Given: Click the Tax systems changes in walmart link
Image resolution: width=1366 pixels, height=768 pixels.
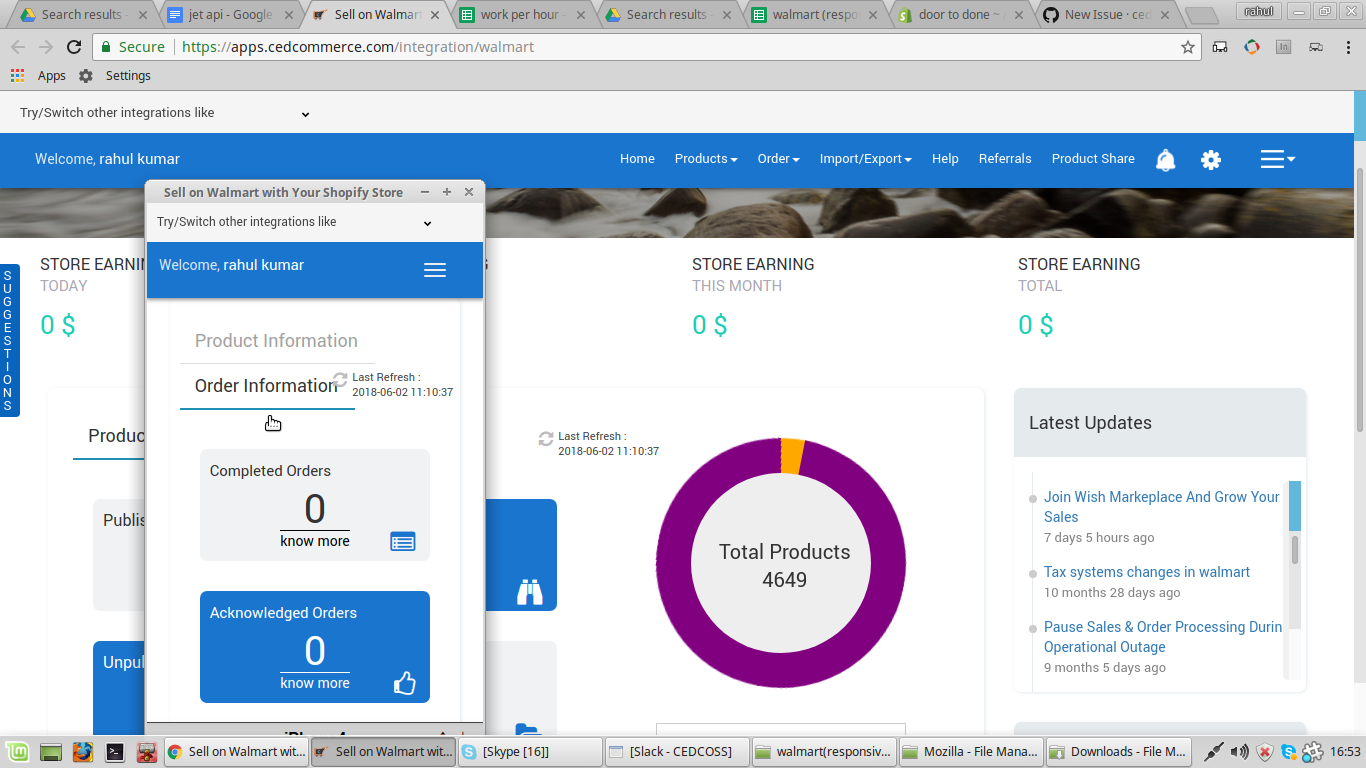Looking at the screenshot, I should coord(1147,572).
